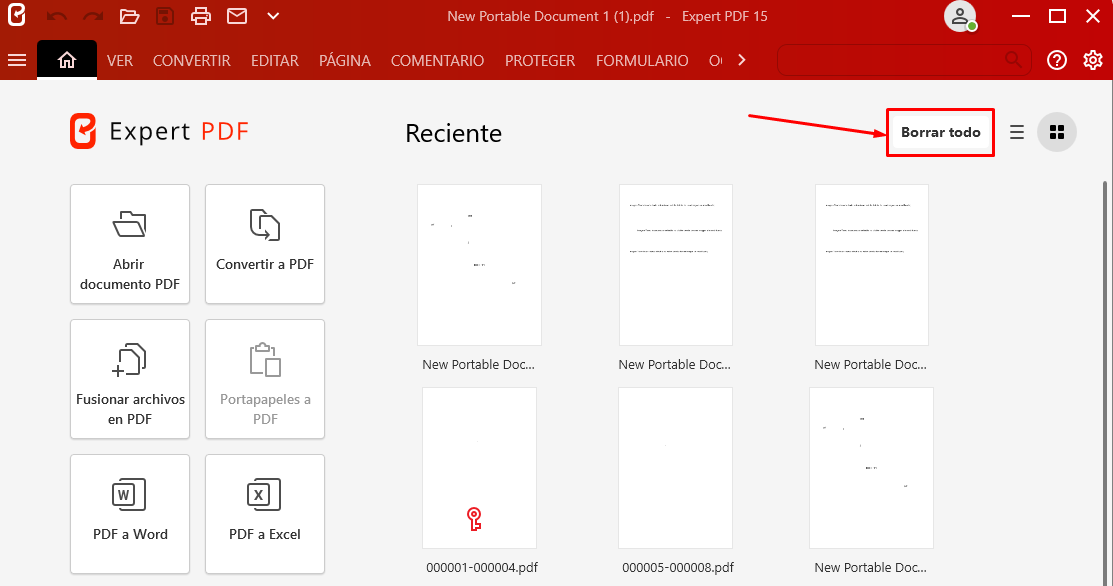Image resolution: width=1113 pixels, height=586 pixels.
Task: Click the Borrar todo button
Action: (941, 133)
